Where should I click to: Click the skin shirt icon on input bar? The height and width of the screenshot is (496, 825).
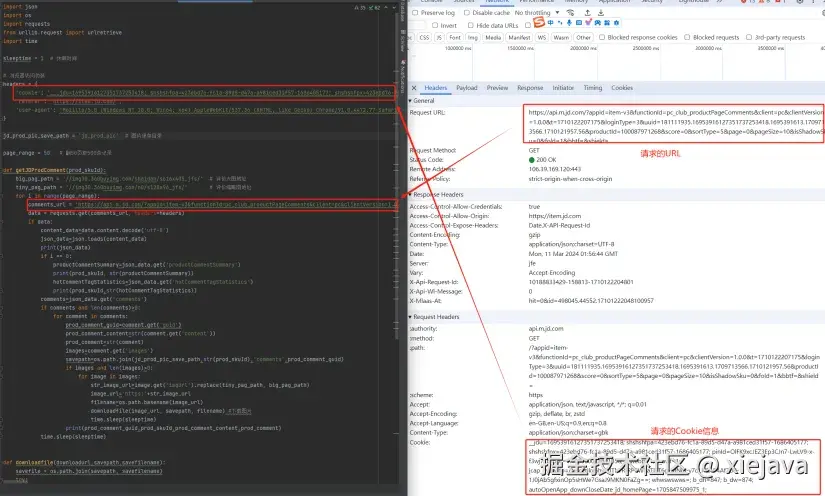click(588, 23)
